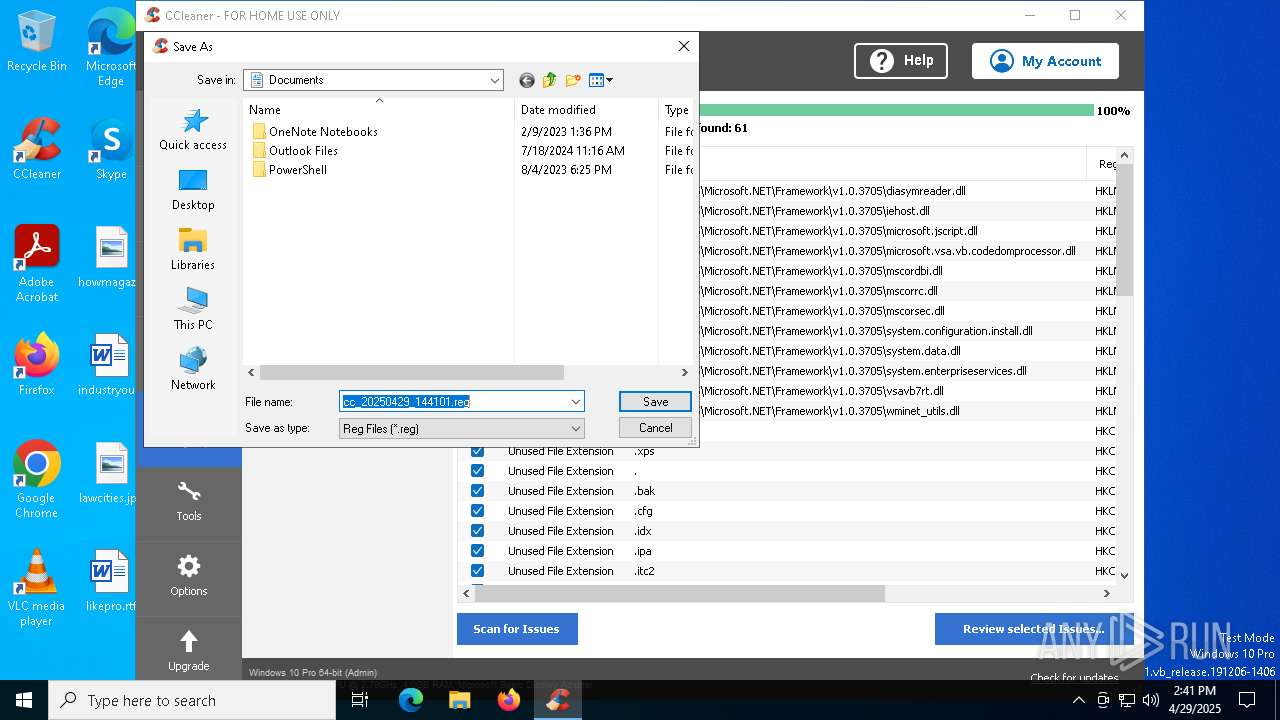Open CCleaner Help
1280x720 pixels.
tap(900, 61)
